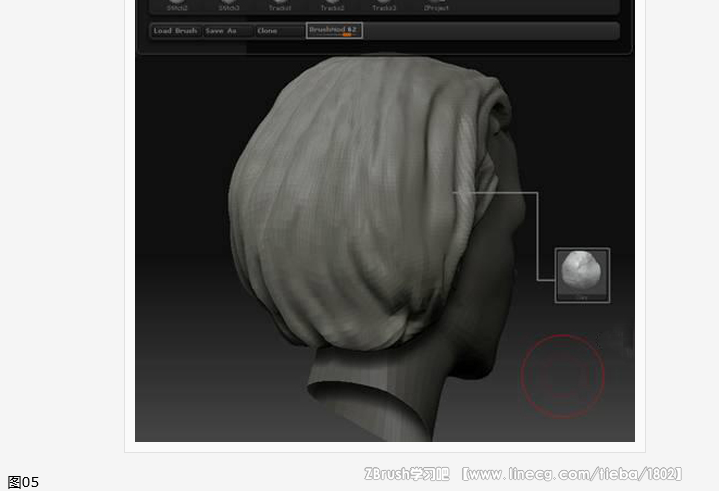The height and width of the screenshot is (491, 719).
Task: Click the Save As button
Action: pyautogui.click(x=227, y=31)
